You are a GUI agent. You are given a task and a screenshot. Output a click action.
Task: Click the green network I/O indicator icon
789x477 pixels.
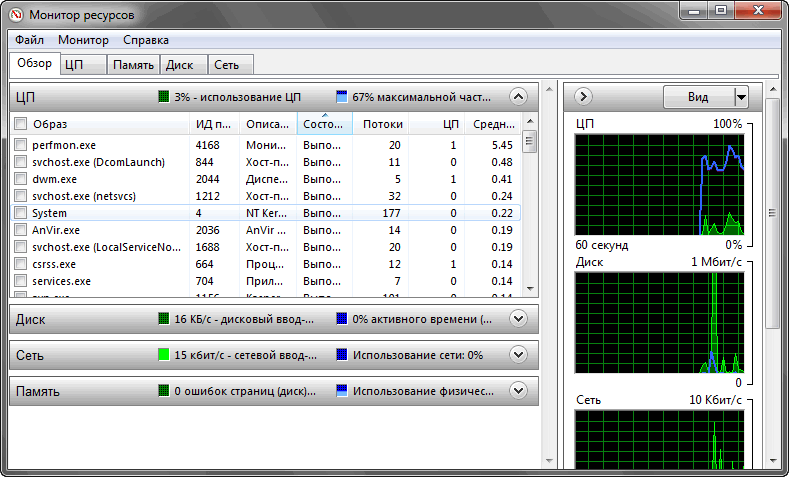pos(164,355)
